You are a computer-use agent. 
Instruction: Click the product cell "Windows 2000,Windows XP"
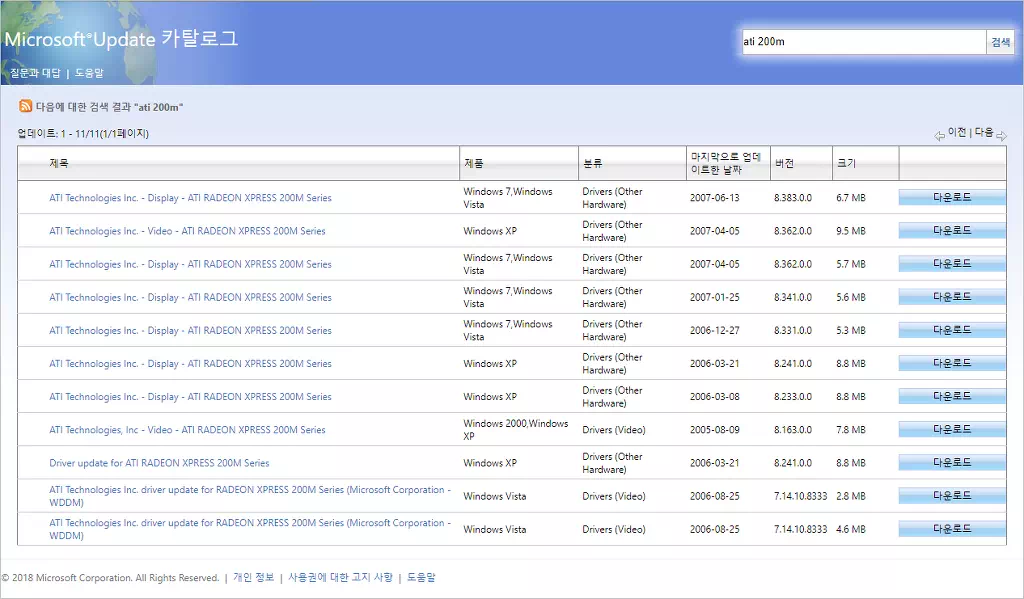tap(516, 430)
